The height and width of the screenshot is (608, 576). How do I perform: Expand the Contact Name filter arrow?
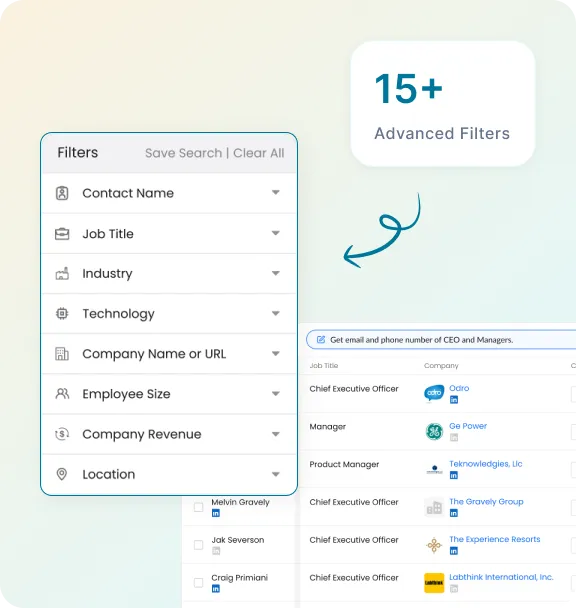(x=275, y=192)
